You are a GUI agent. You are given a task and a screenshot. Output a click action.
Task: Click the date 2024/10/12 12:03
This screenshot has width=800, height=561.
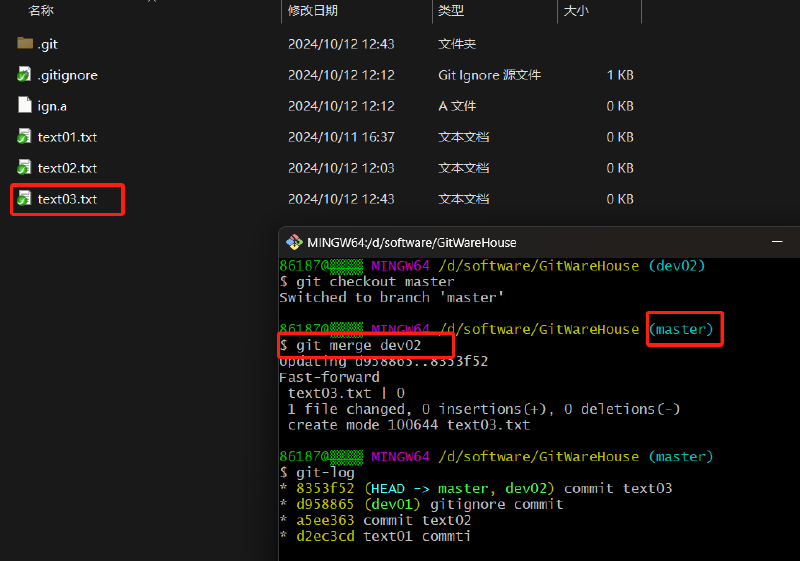click(341, 168)
